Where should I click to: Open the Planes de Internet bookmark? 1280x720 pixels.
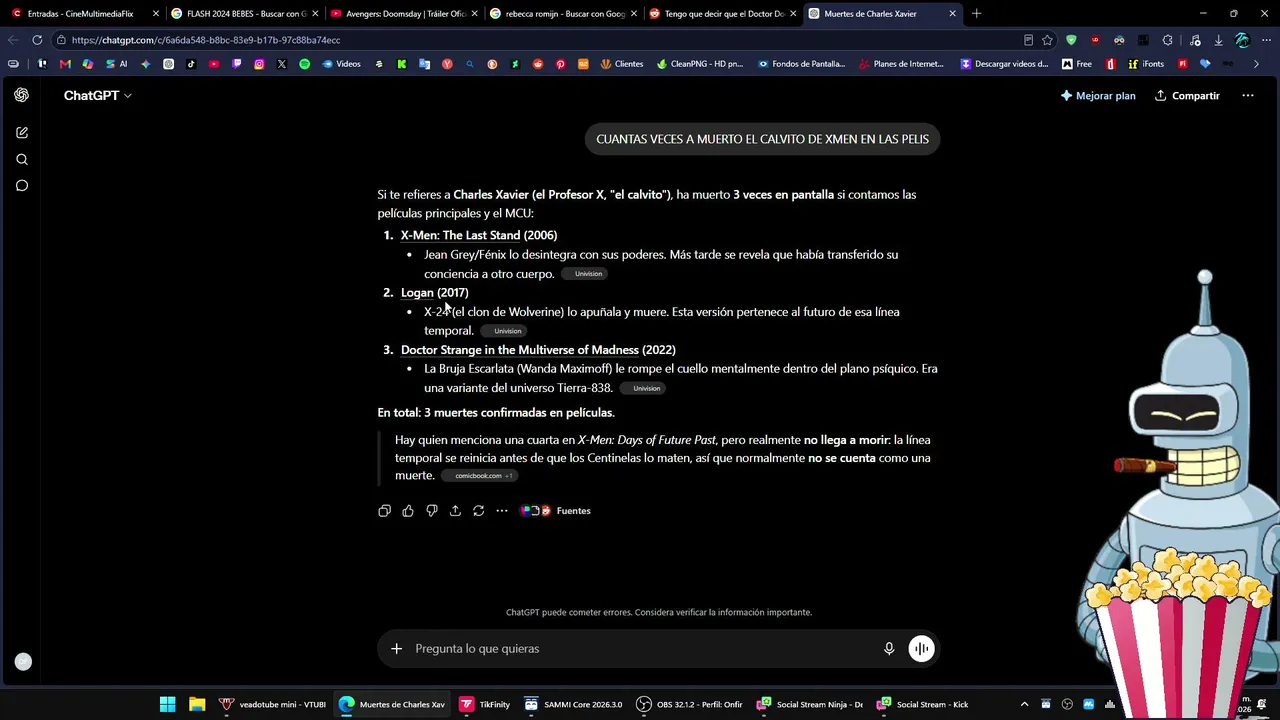point(901,64)
